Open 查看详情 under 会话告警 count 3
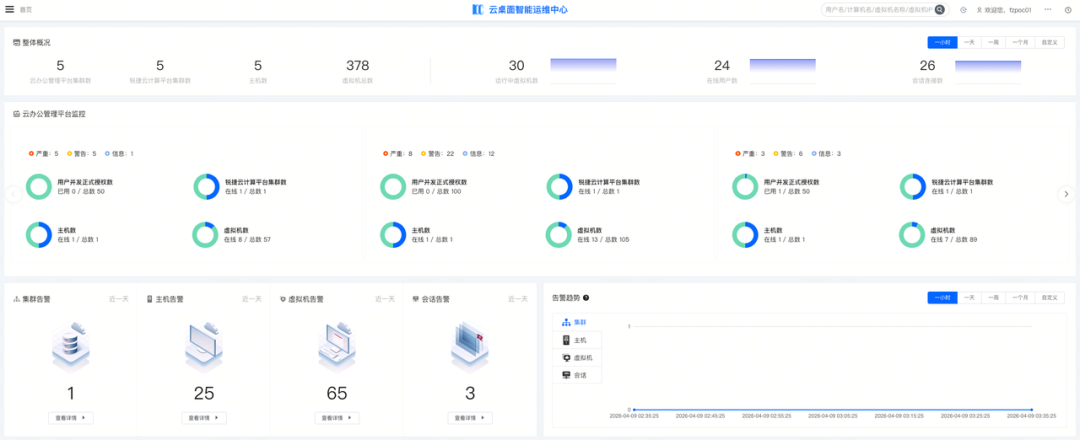This screenshot has width=1080, height=440. pos(470,418)
